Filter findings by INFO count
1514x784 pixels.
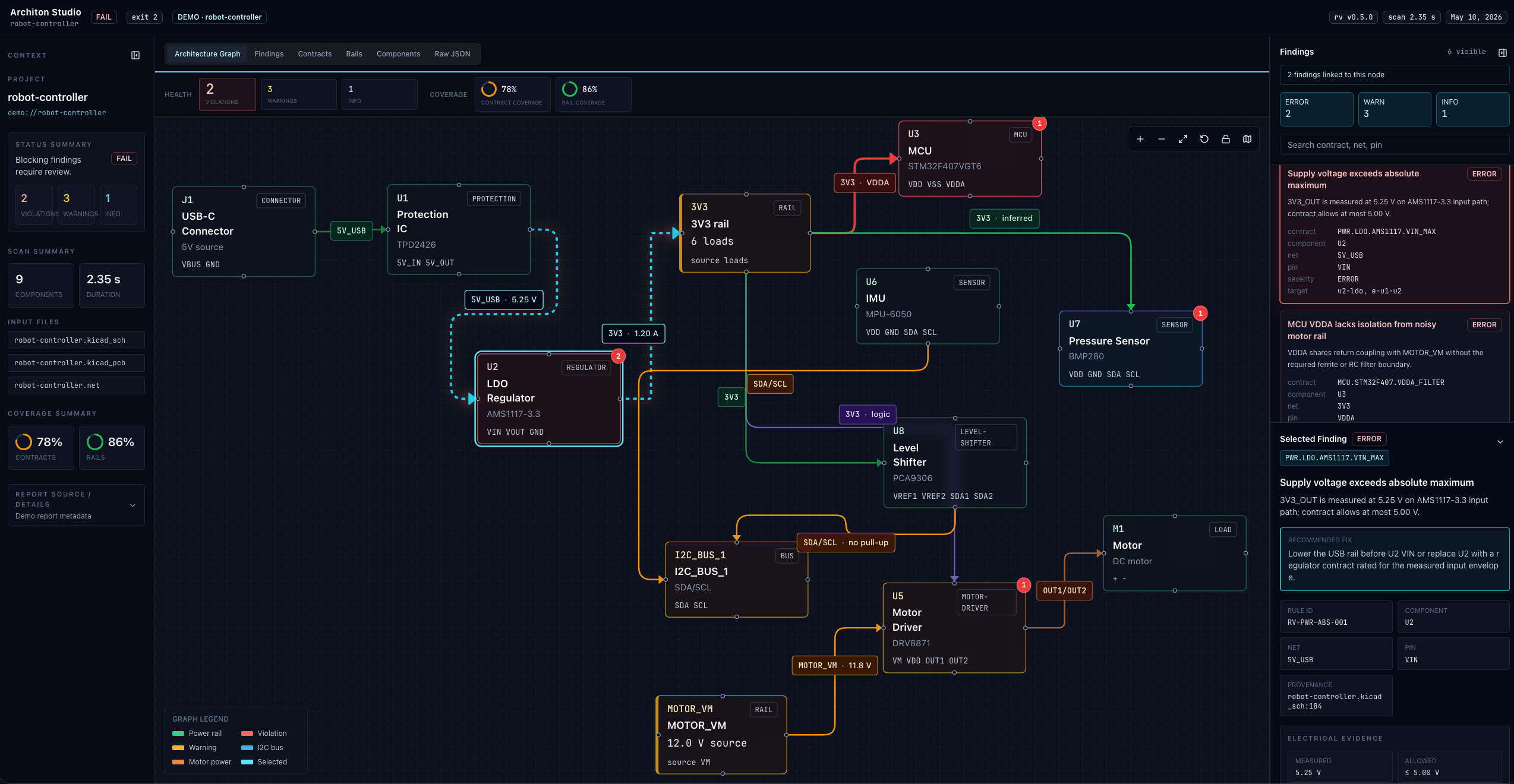[x=1472, y=109]
